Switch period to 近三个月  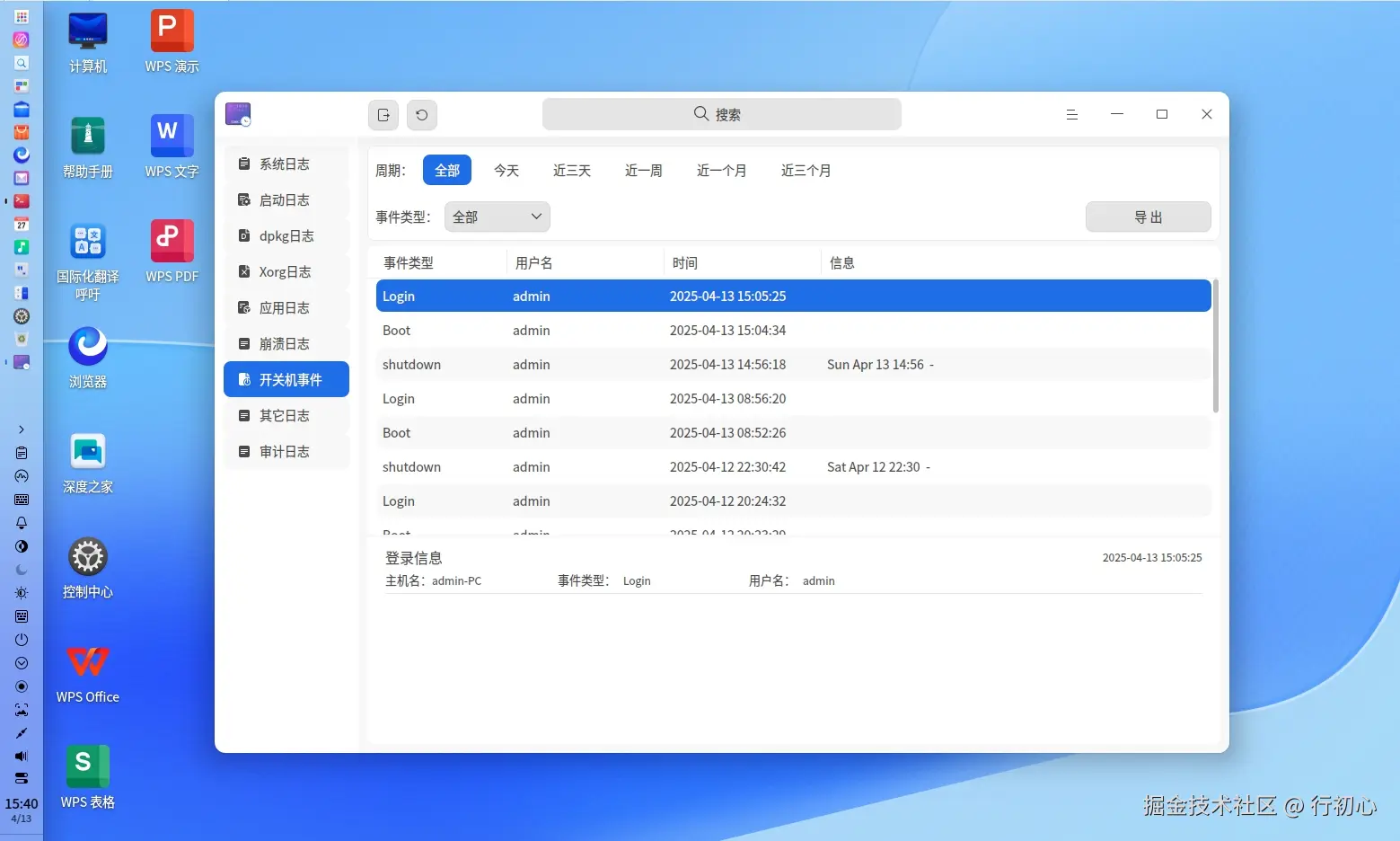click(x=806, y=170)
